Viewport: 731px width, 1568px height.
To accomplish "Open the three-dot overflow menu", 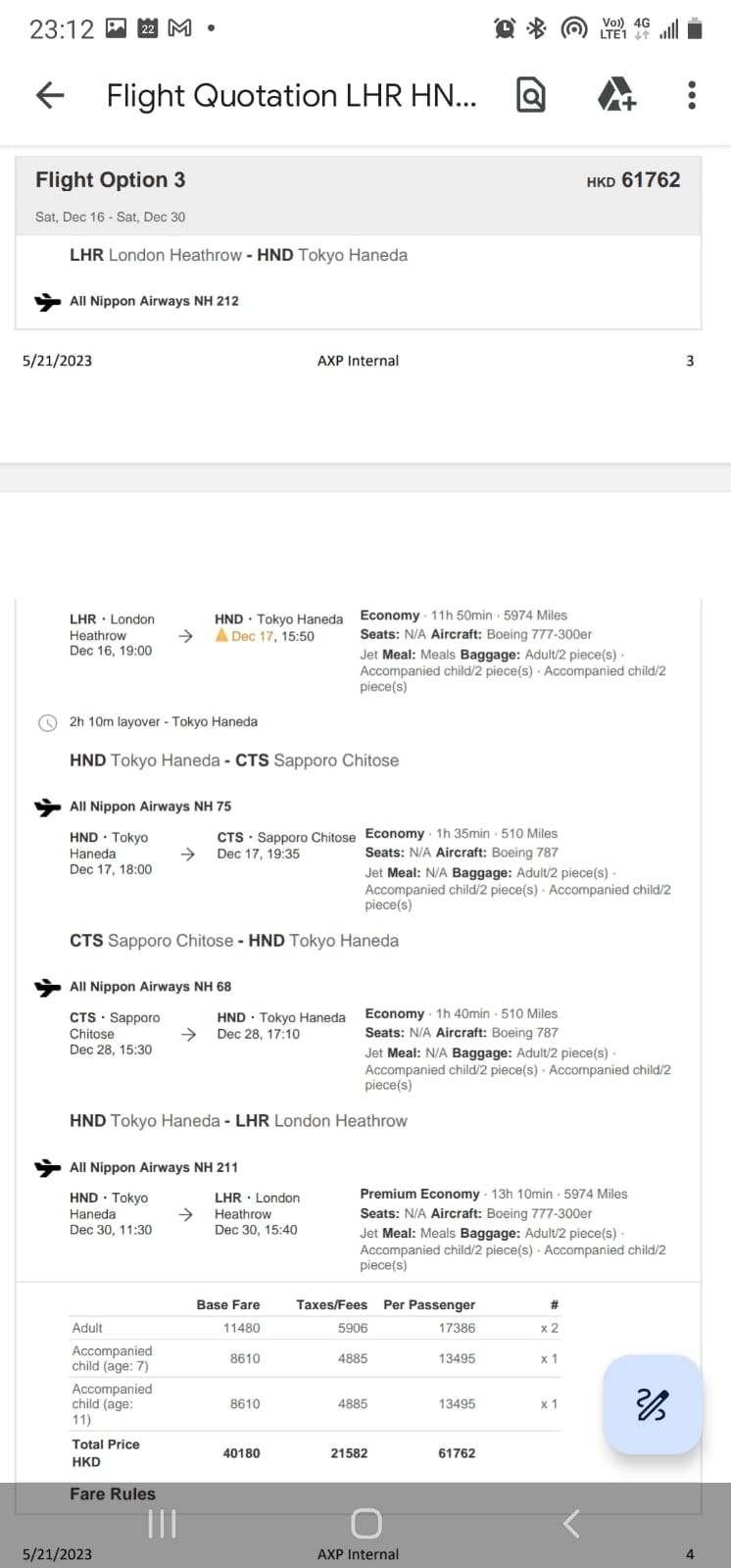I will tap(692, 95).
